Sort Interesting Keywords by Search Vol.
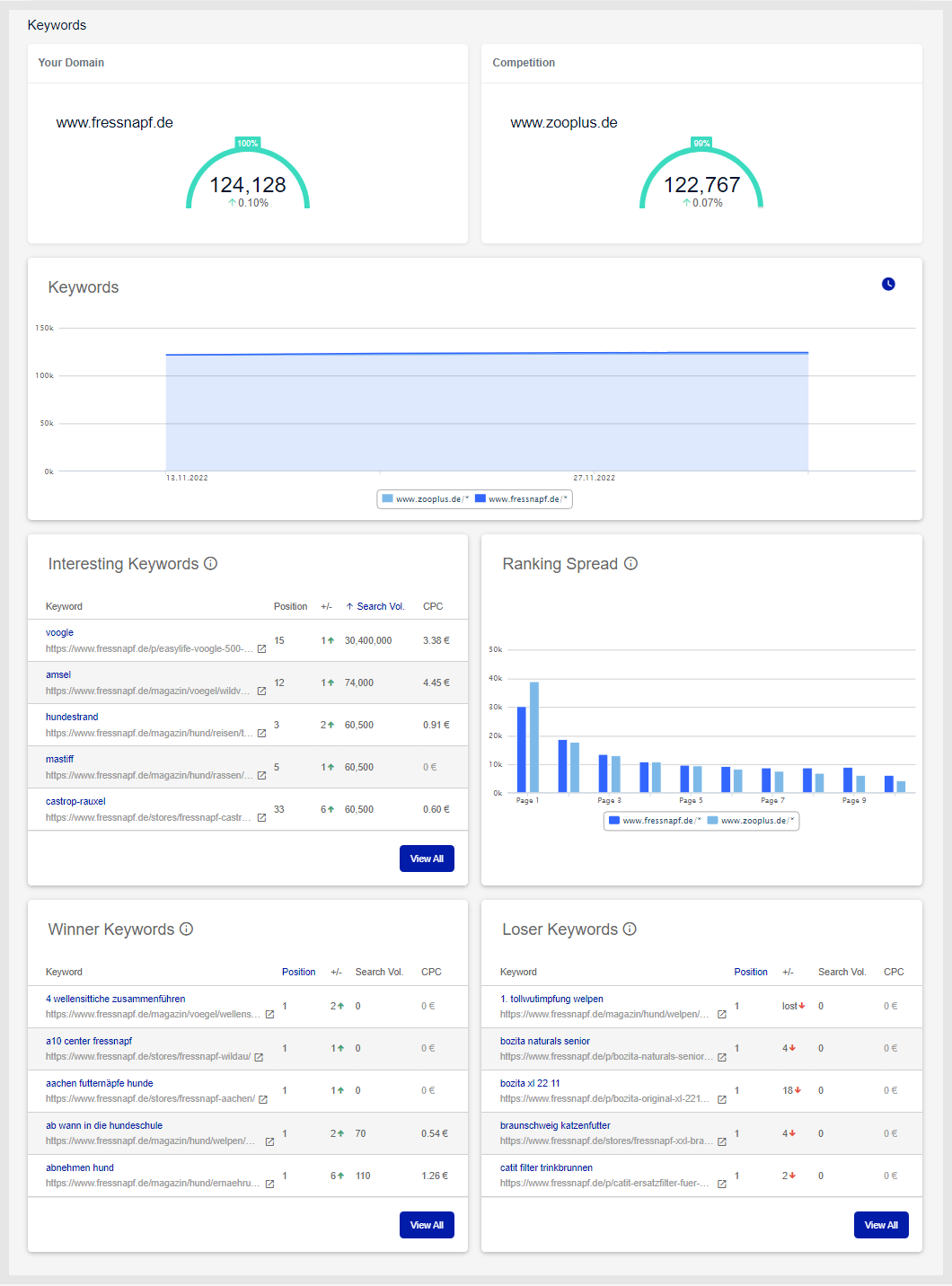The height and width of the screenshot is (1286, 952). click(375, 606)
